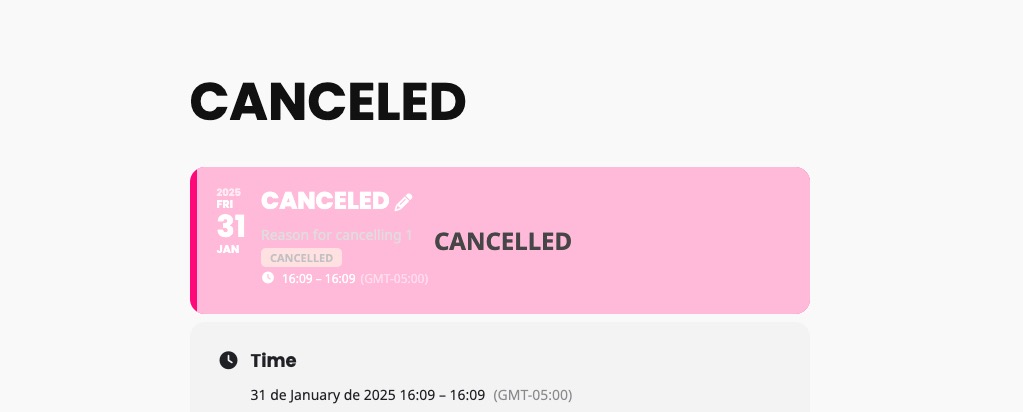Click the white 16:09 – 16:09 time in card

click(318, 279)
